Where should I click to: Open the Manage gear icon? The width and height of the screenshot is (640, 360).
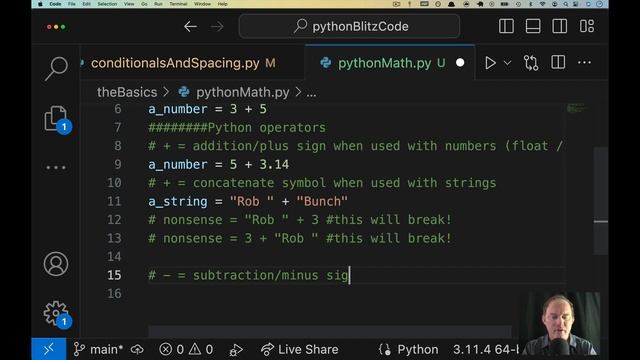click(57, 313)
